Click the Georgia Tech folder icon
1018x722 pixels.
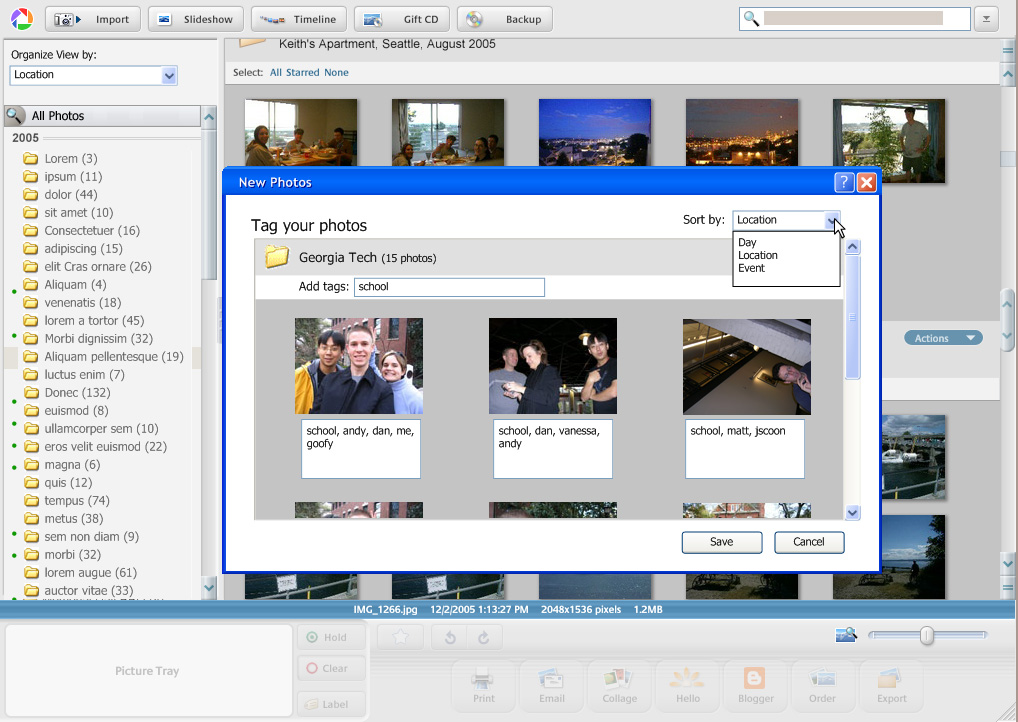click(276, 258)
